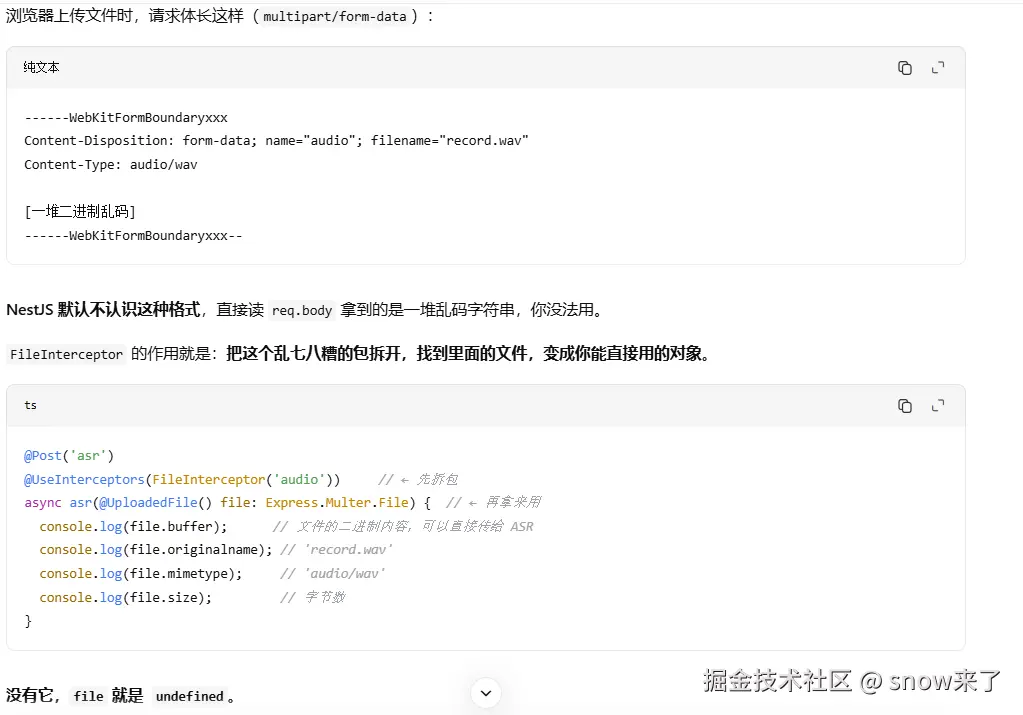Click the bold text NestJS 默认不认识这种格式
The width and height of the screenshot is (1023, 715).
103,309
